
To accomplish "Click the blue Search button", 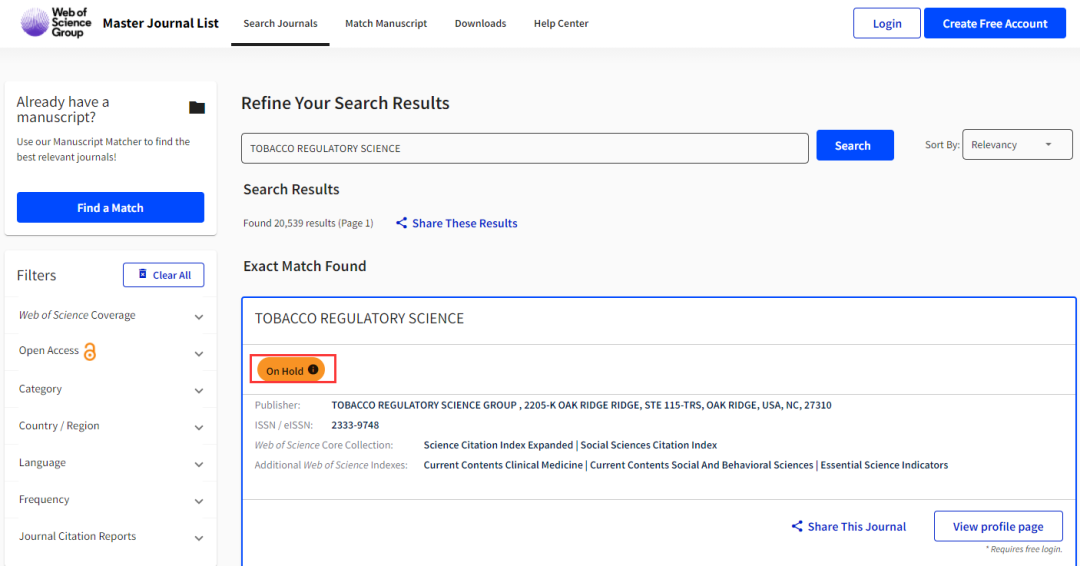I will (855, 145).
